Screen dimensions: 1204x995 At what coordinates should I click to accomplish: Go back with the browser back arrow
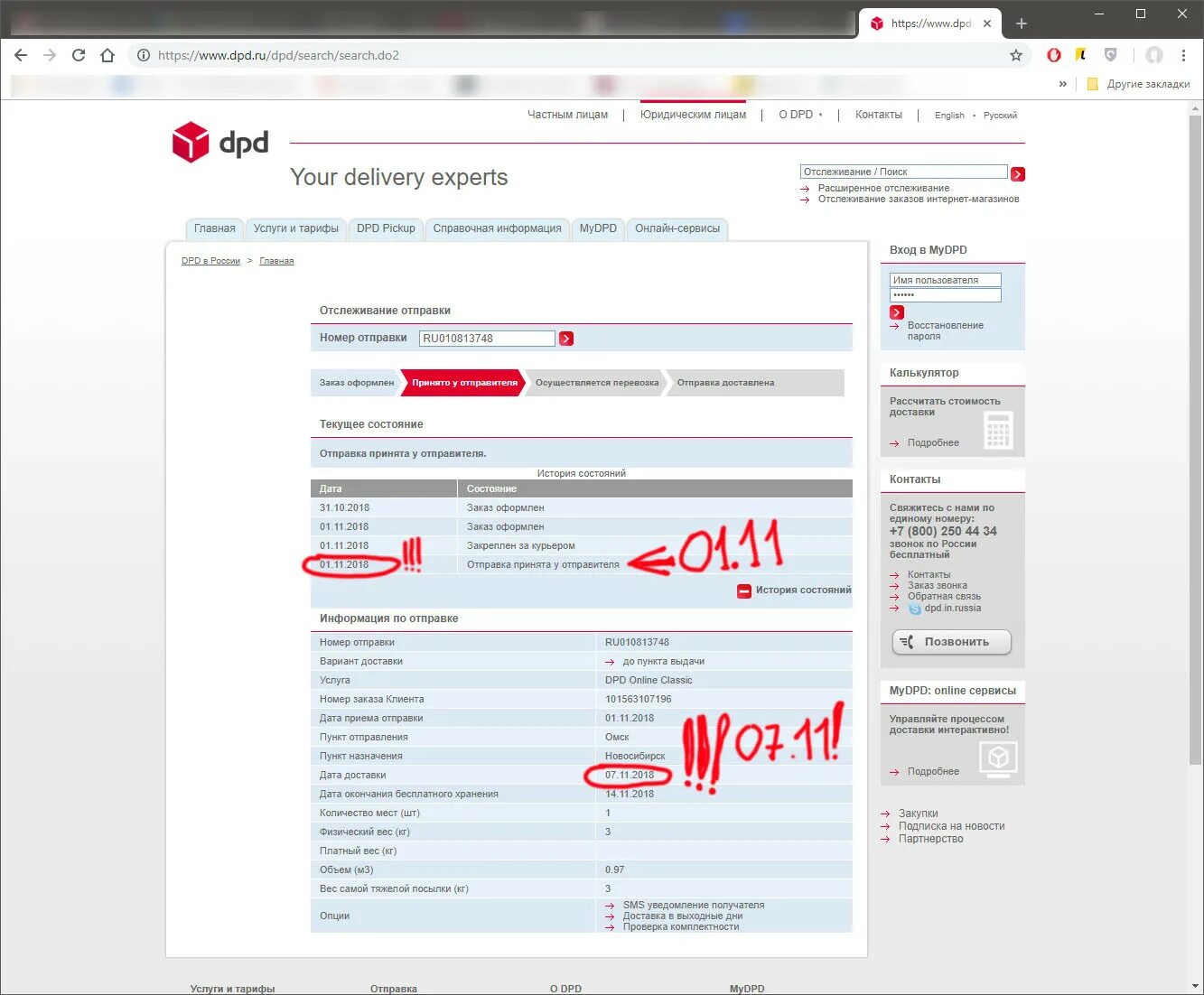click(21, 55)
